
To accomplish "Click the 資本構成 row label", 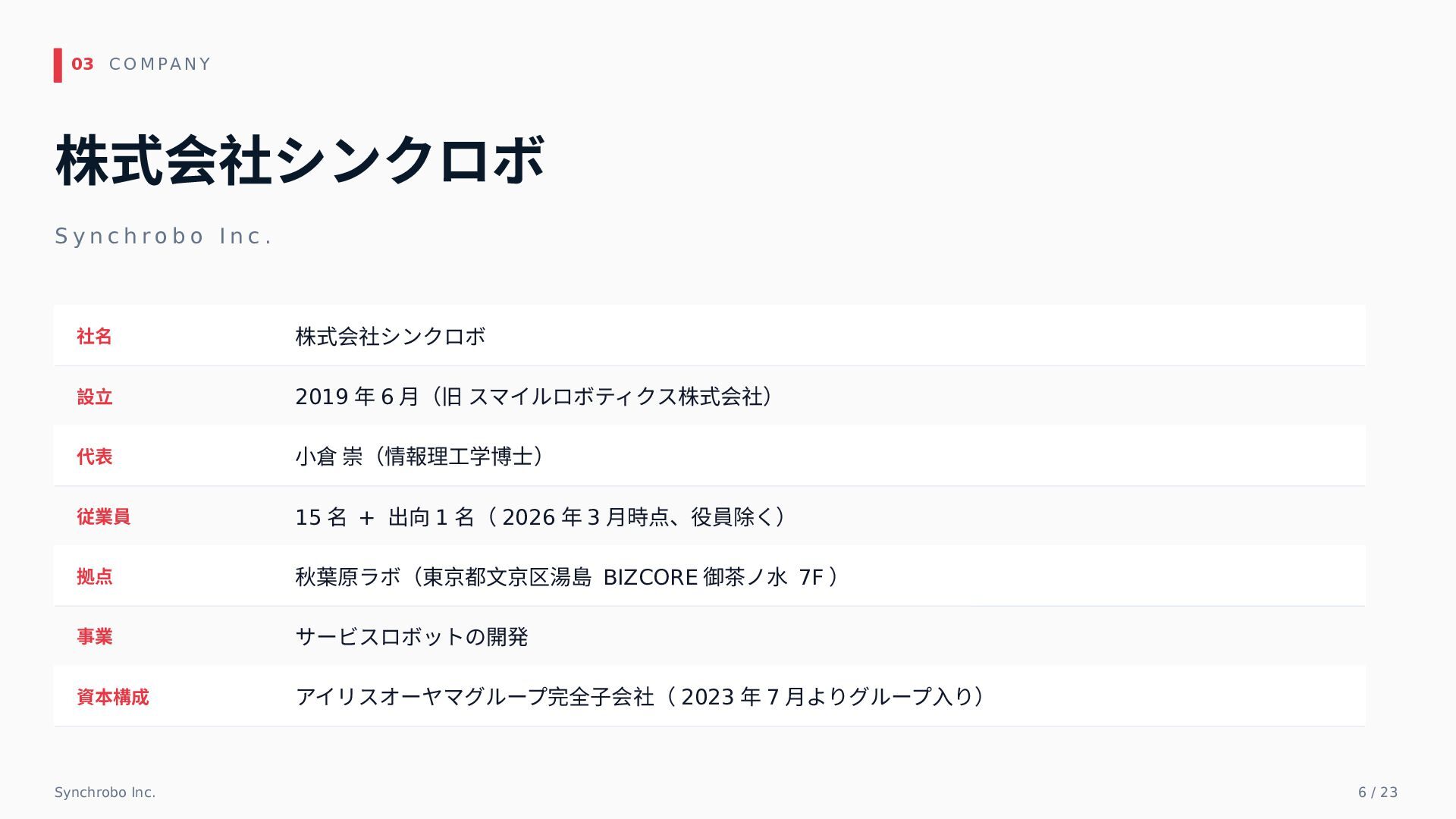I will 113,697.
